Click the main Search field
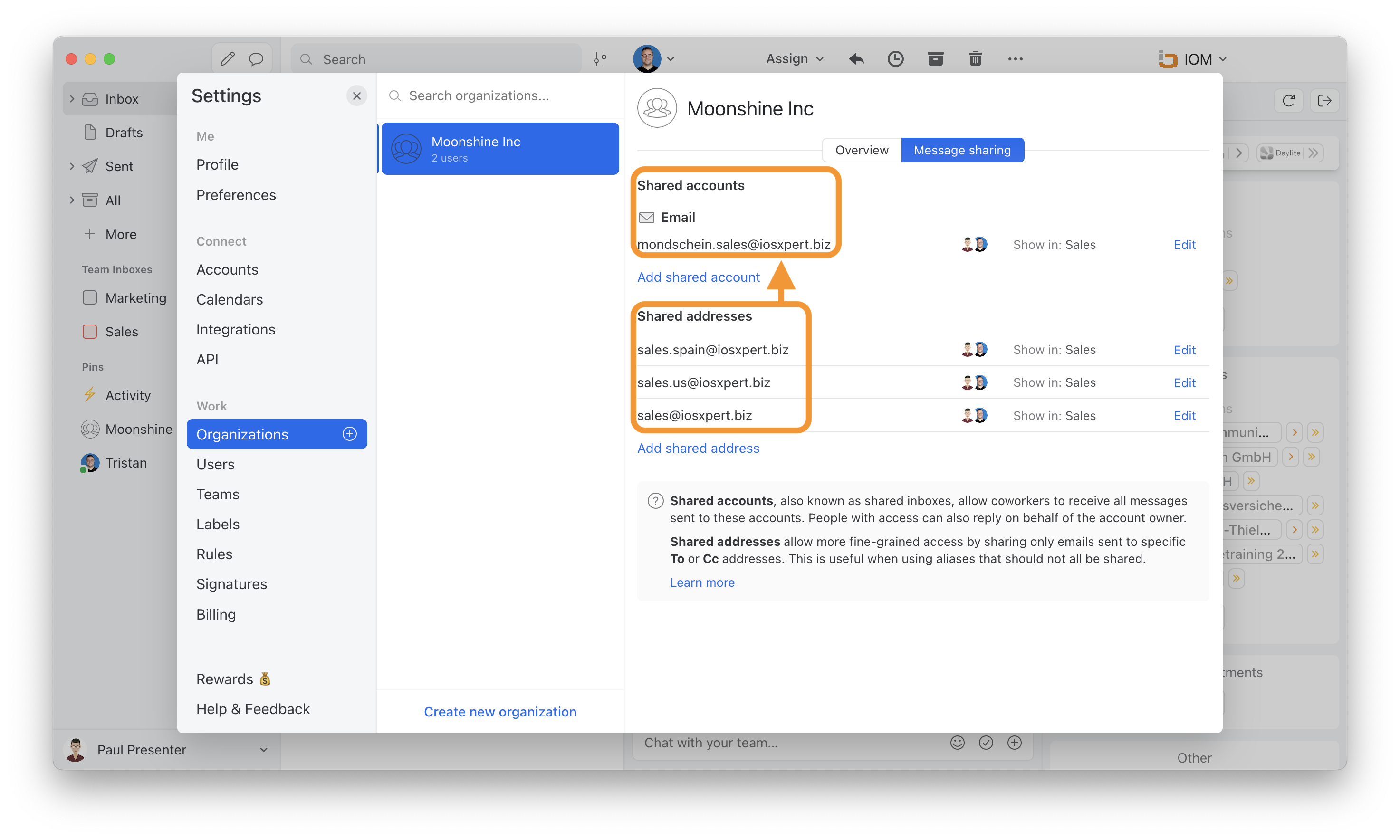This screenshot has width=1400, height=840. click(436, 59)
